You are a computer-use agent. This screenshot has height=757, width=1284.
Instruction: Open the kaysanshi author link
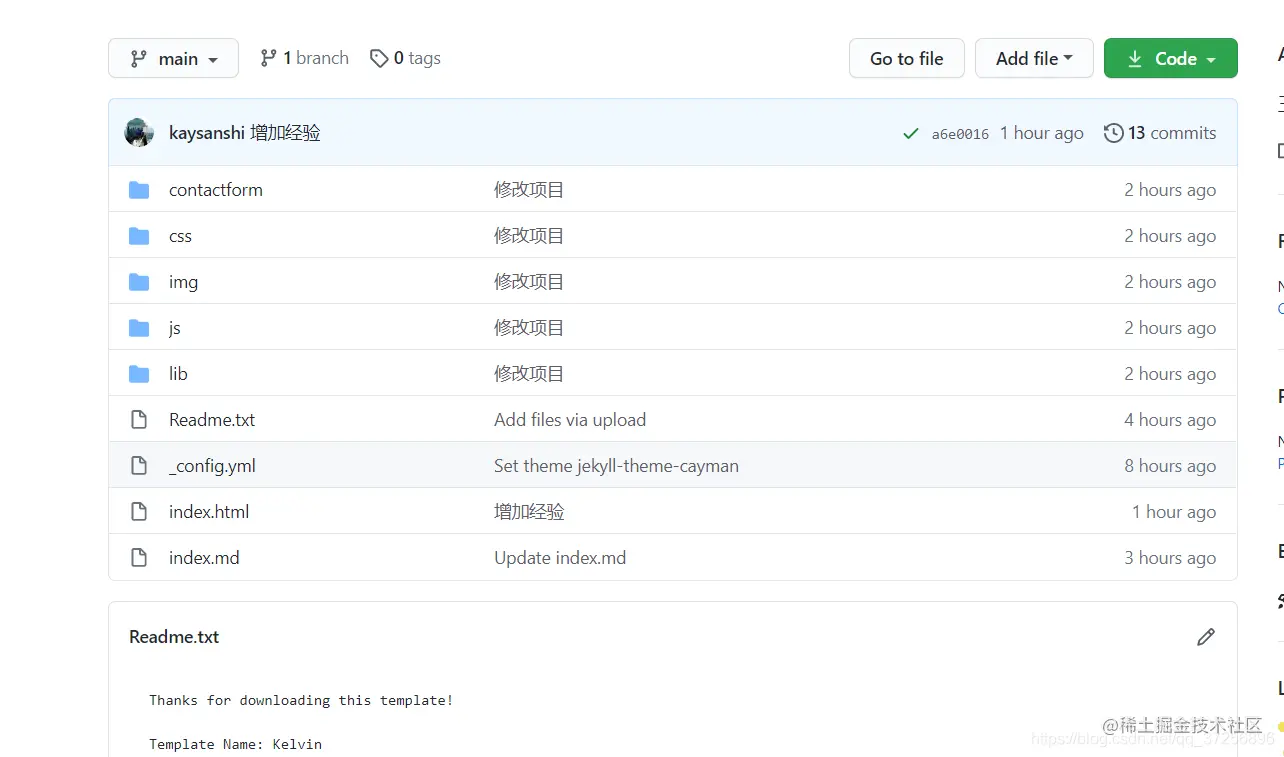tap(207, 133)
